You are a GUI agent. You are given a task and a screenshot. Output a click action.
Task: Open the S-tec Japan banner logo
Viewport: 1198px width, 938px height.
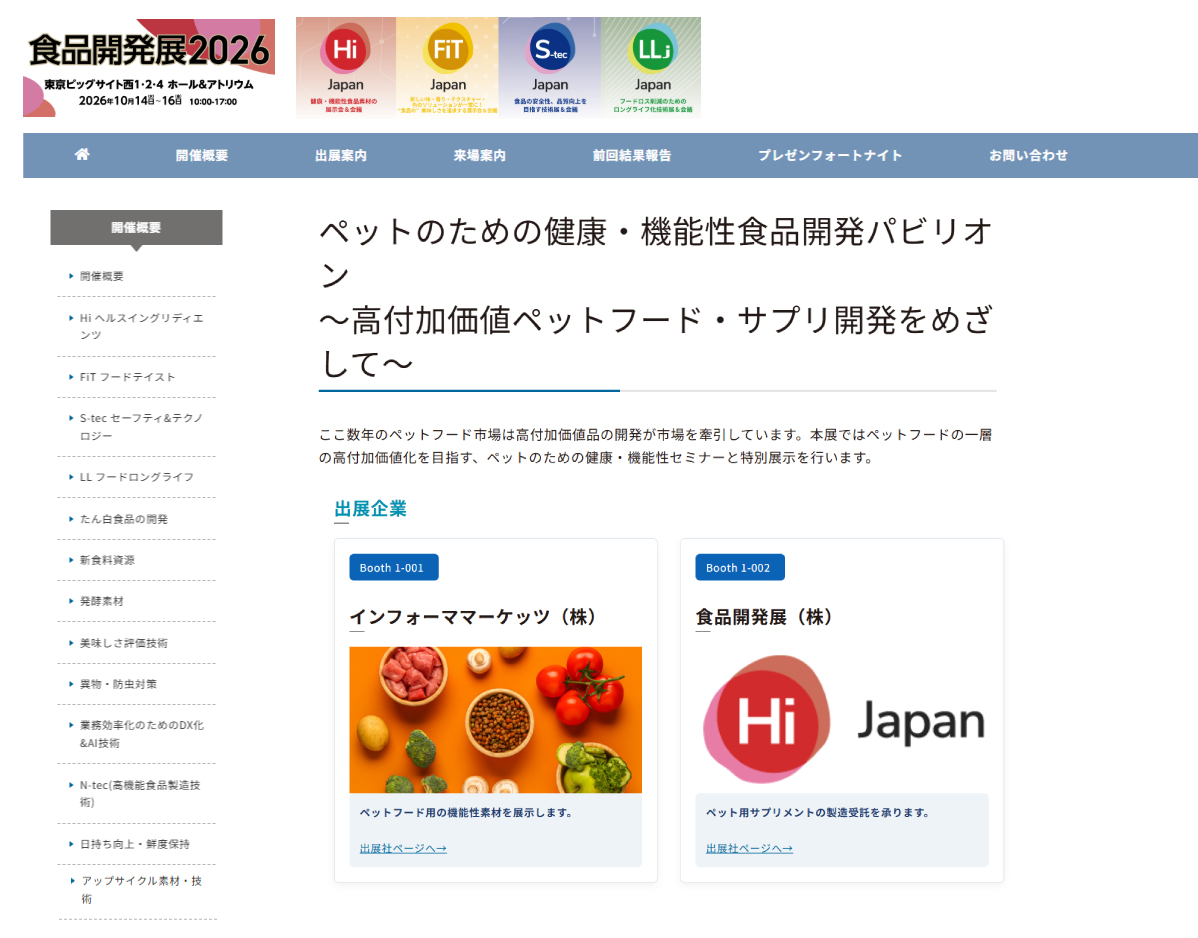(x=549, y=66)
